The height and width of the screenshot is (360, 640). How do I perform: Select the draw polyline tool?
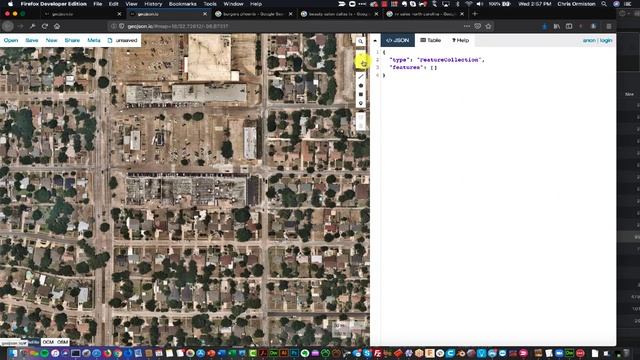[x=360, y=77]
